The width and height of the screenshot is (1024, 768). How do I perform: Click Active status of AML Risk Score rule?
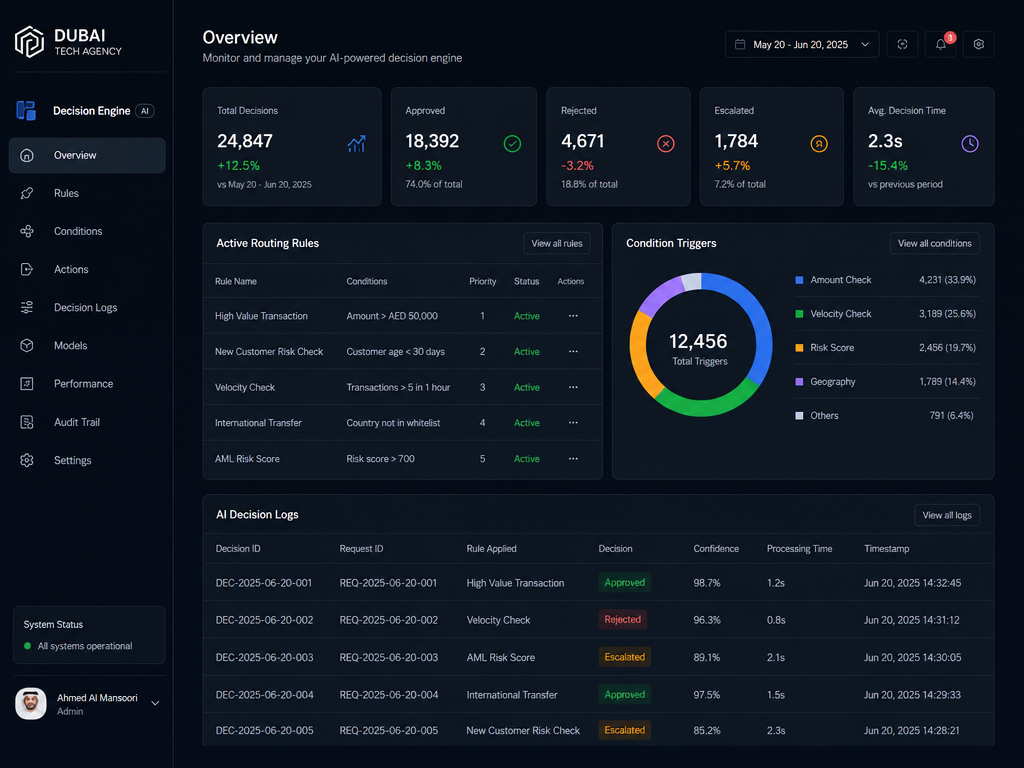coord(526,459)
